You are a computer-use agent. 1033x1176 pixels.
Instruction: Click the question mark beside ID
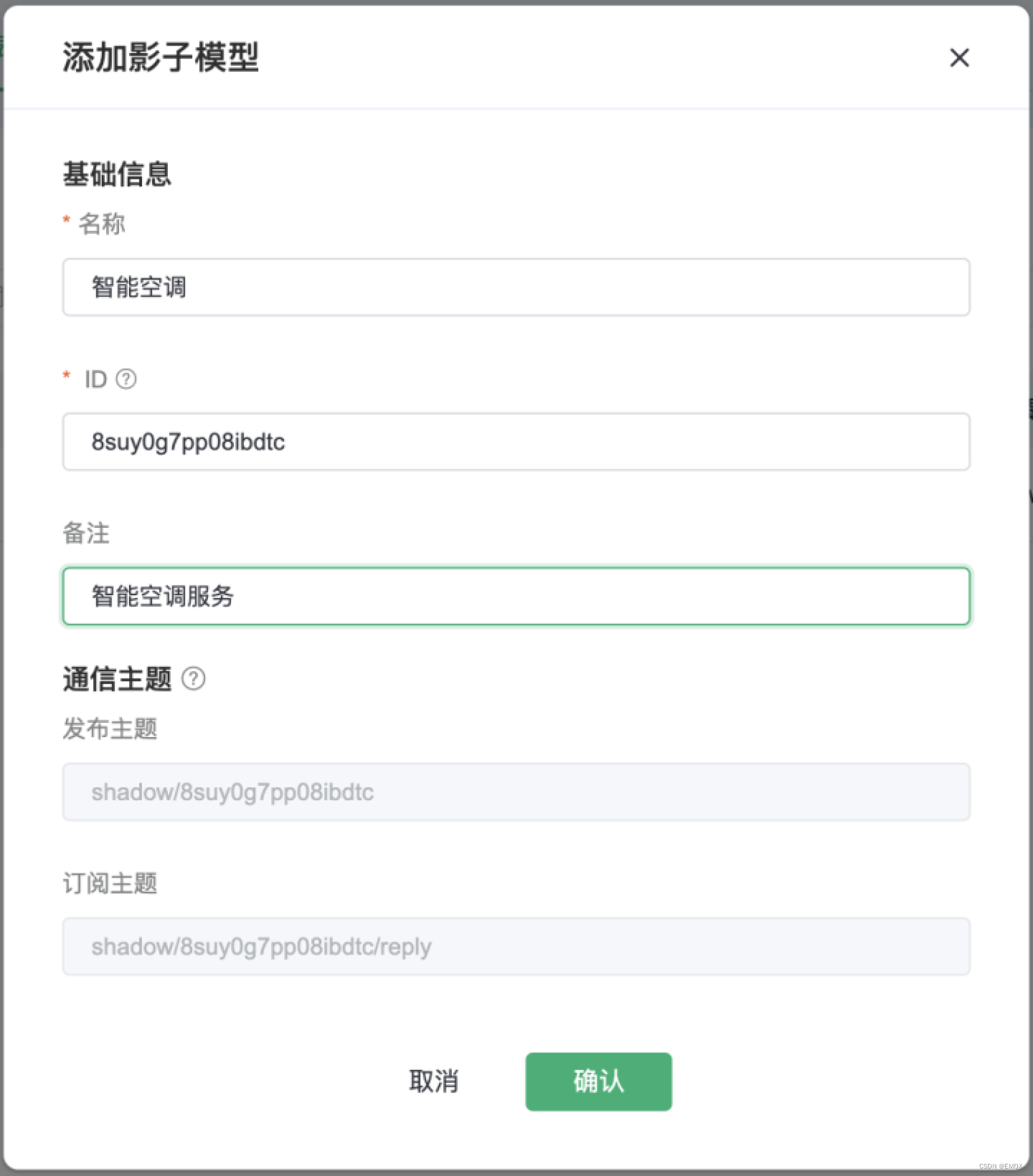point(126,379)
